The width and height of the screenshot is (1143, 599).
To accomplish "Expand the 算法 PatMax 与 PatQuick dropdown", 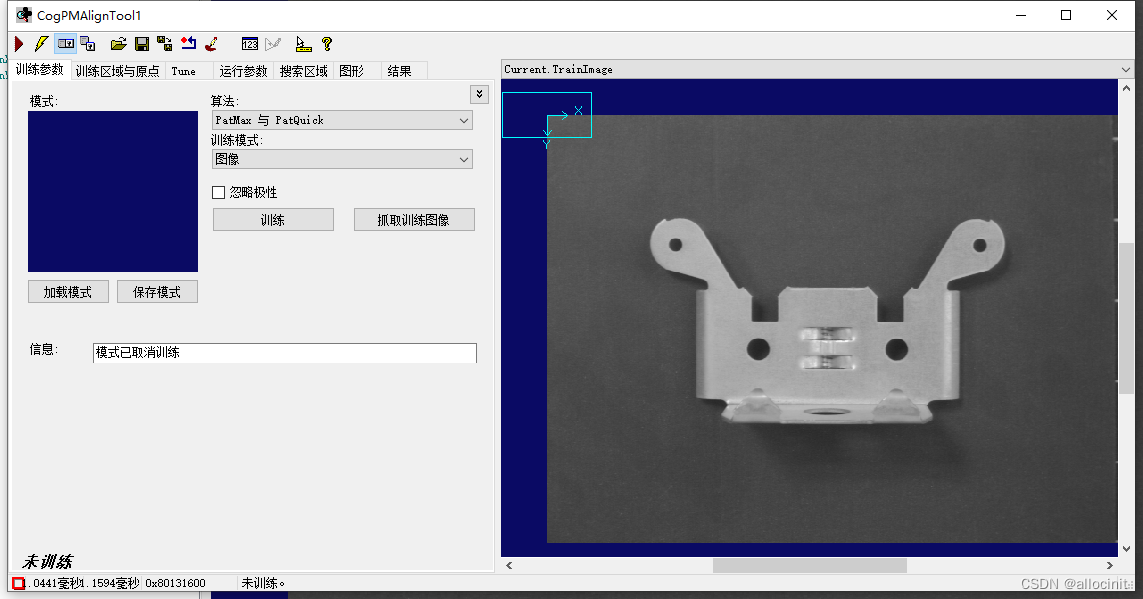I will 342,120.
